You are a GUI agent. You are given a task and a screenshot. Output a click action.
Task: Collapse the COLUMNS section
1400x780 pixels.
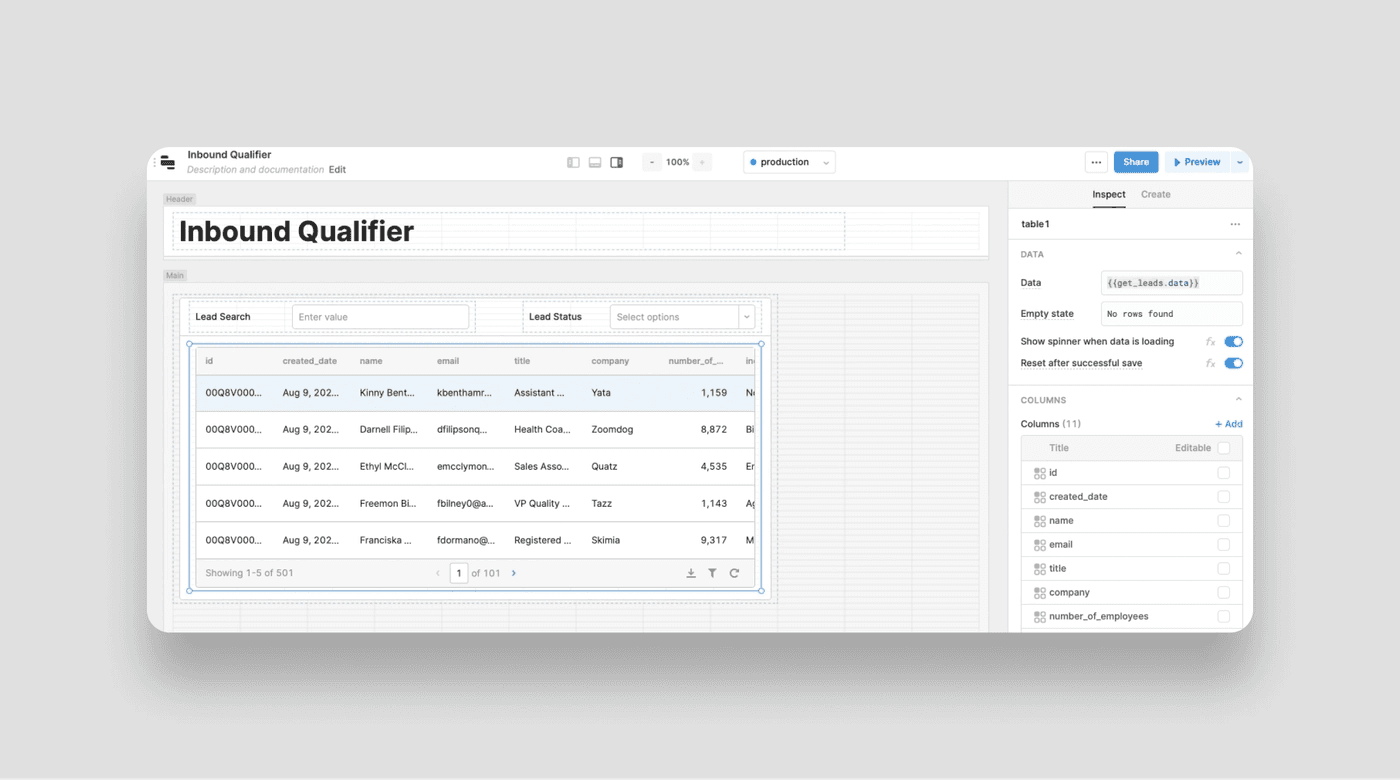click(x=1238, y=400)
